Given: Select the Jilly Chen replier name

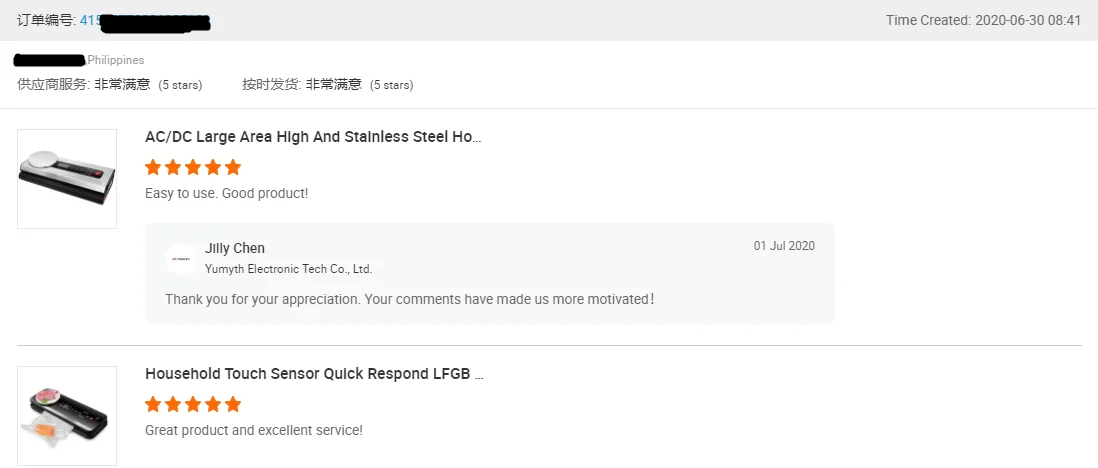Looking at the screenshot, I should pos(235,248).
